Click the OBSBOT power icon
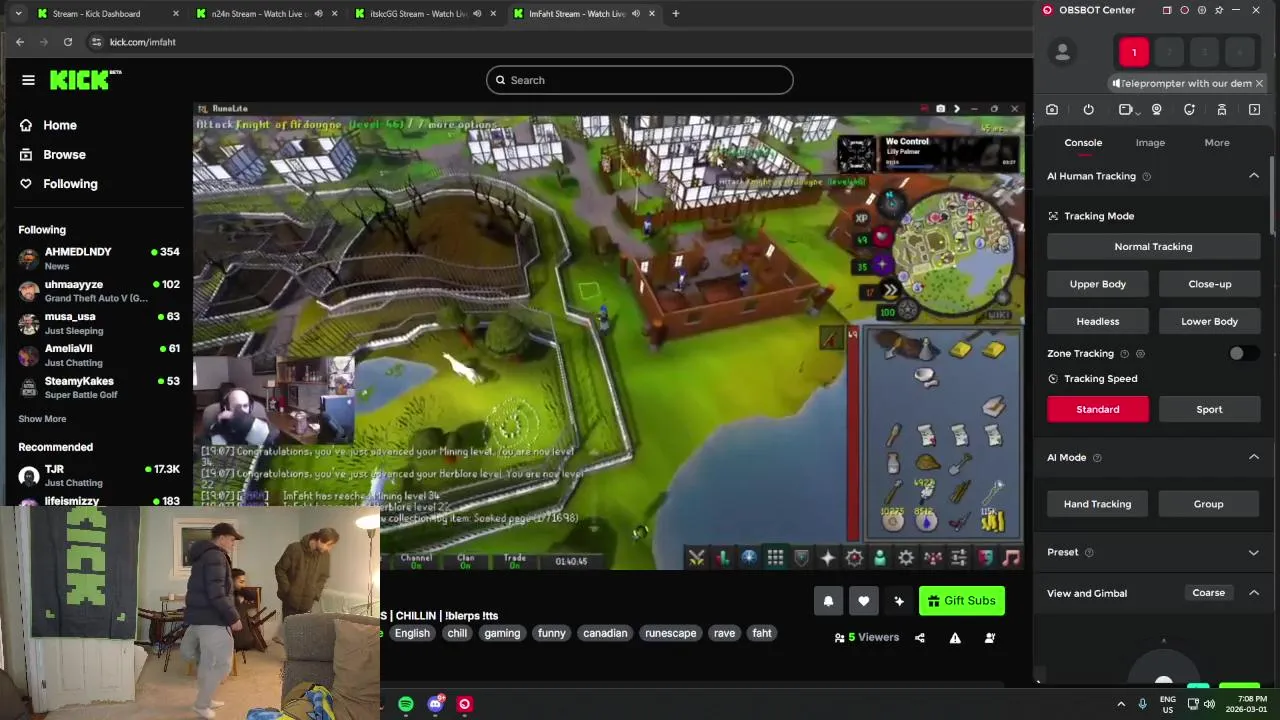The height and width of the screenshot is (720, 1280). [x=1089, y=110]
